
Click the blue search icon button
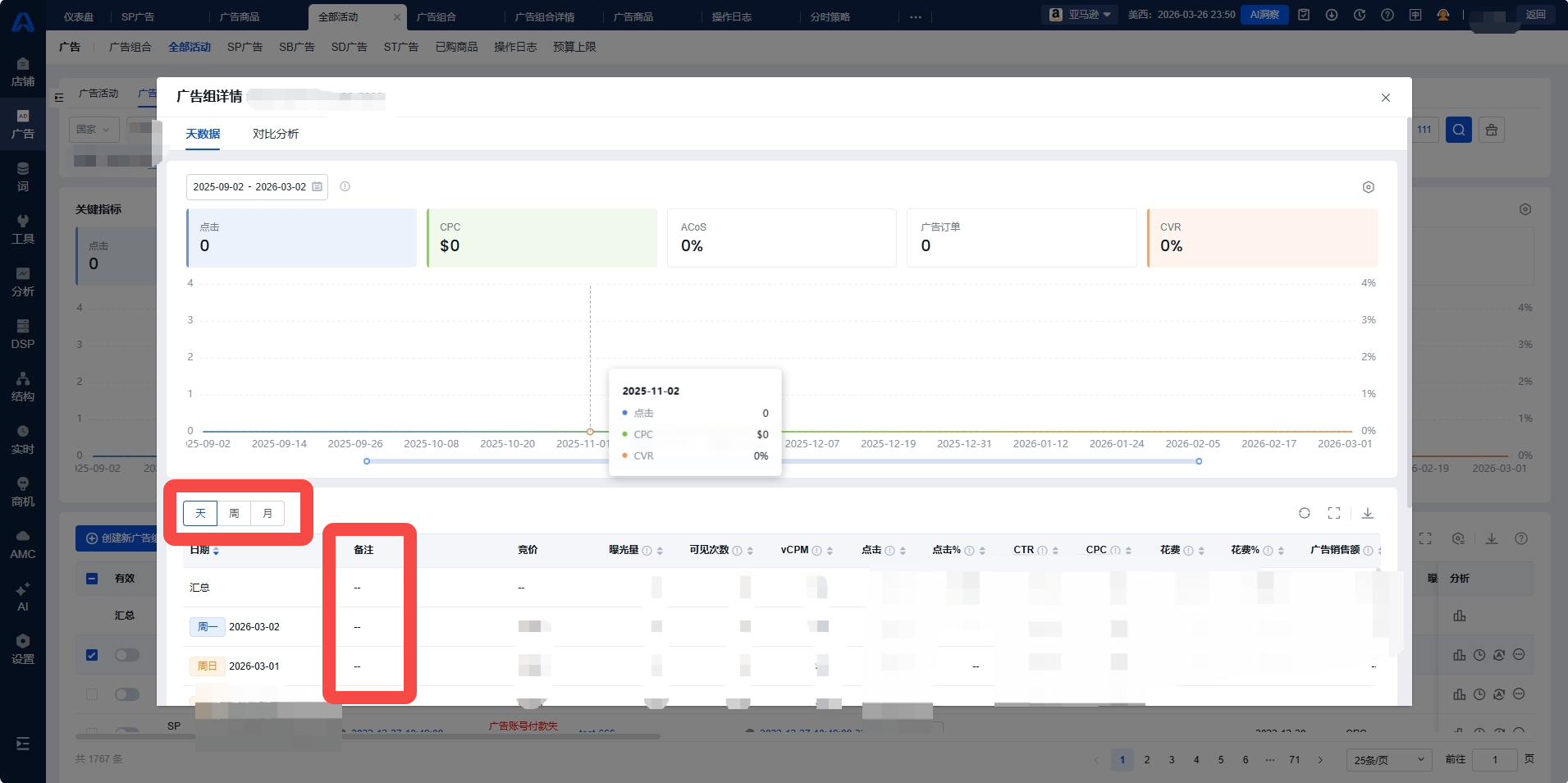pyautogui.click(x=1458, y=130)
